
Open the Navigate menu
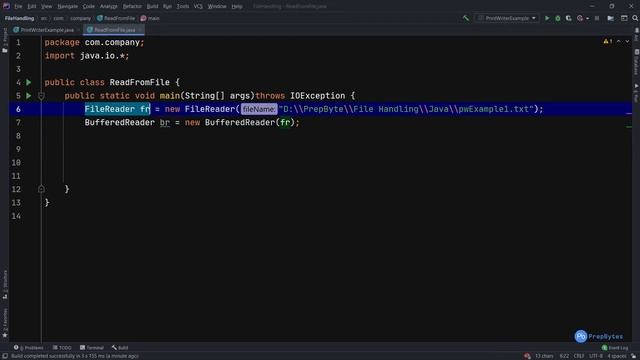click(x=67, y=6)
